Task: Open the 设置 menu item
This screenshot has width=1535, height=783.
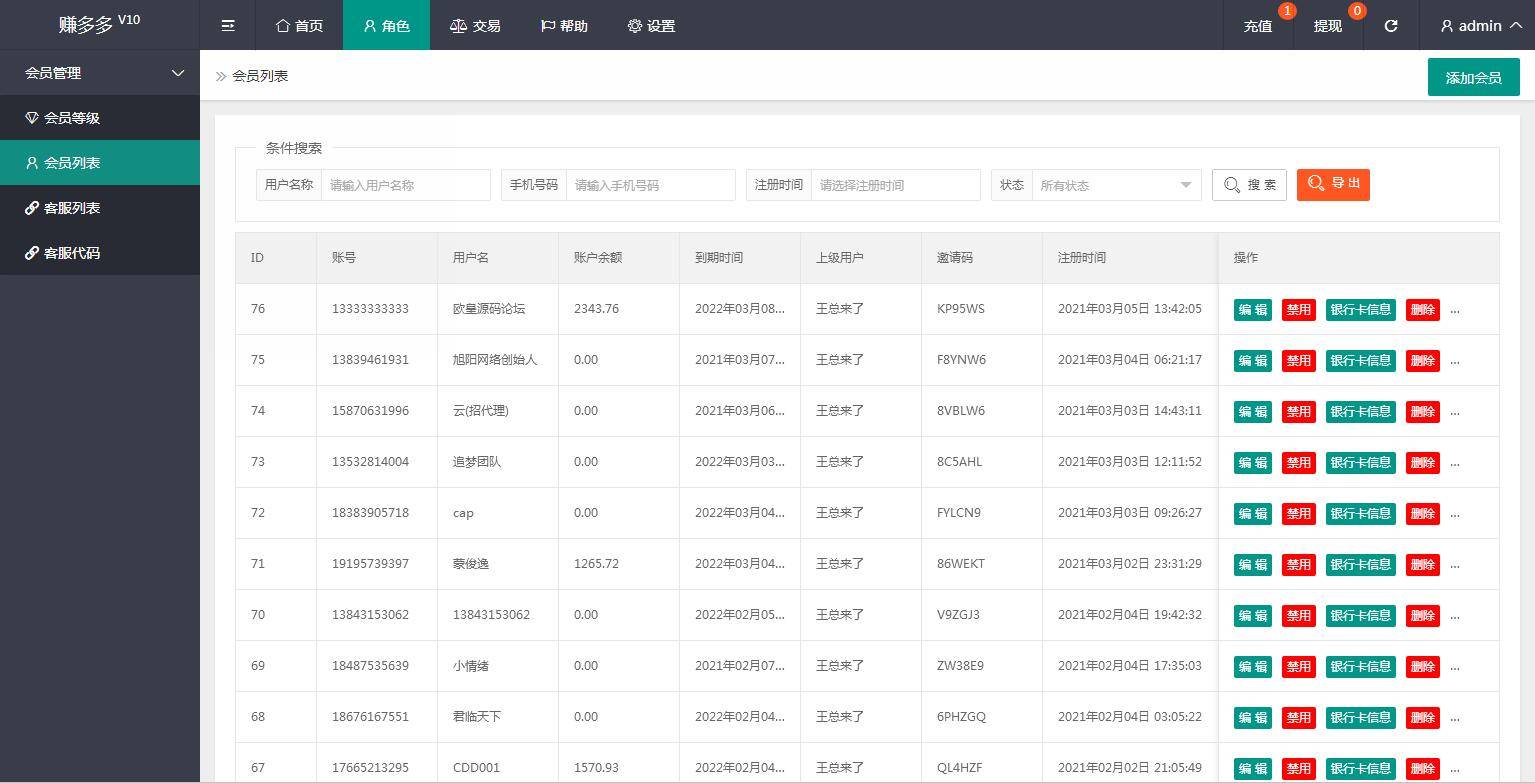Action: (x=650, y=26)
